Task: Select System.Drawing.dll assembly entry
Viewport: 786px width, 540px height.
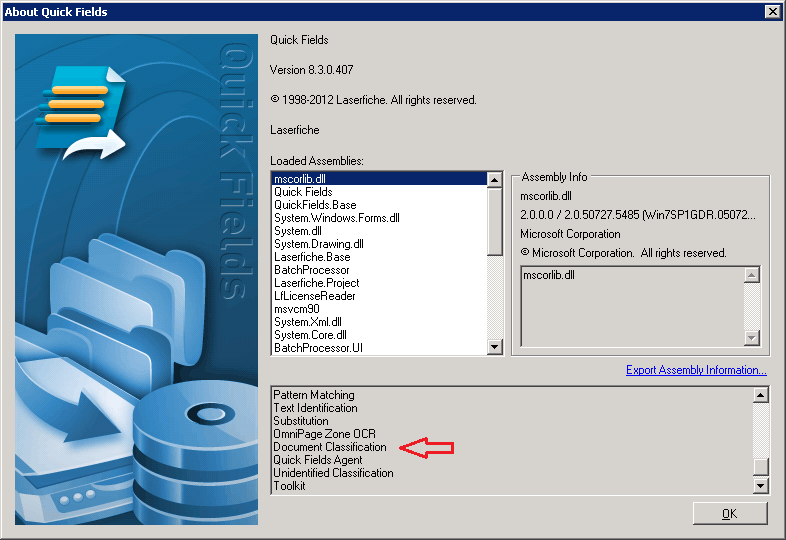Action: coord(379,244)
